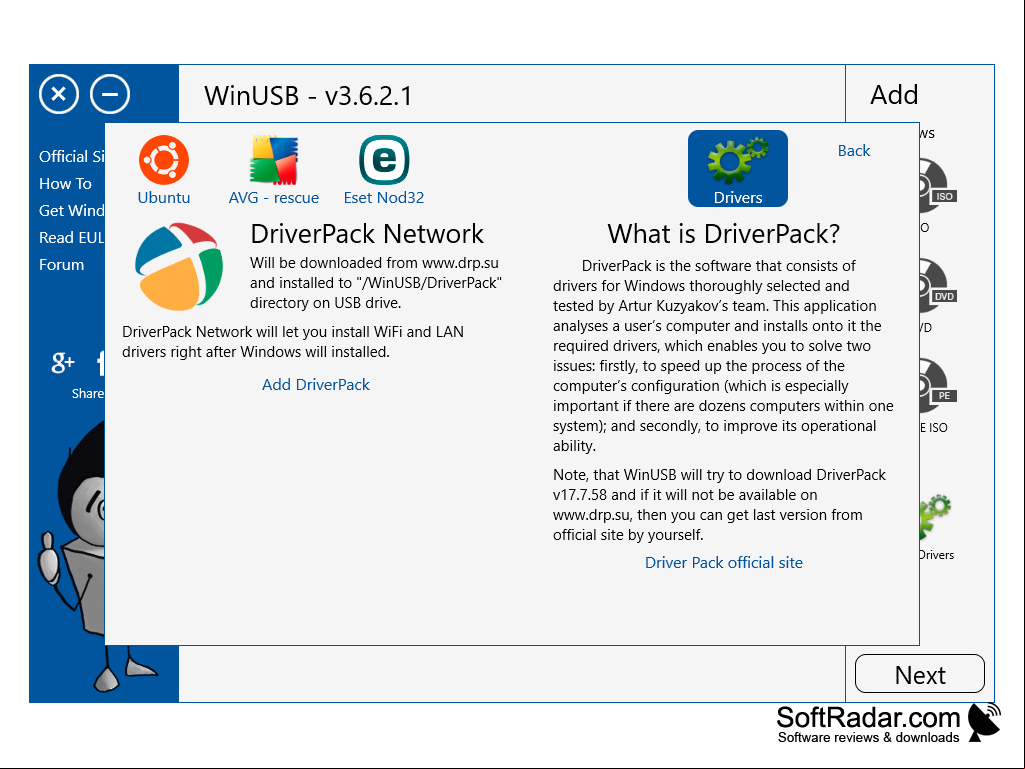This screenshot has width=1025, height=769.
Task: Open the Get Windows sidebar link
Action: point(71,211)
